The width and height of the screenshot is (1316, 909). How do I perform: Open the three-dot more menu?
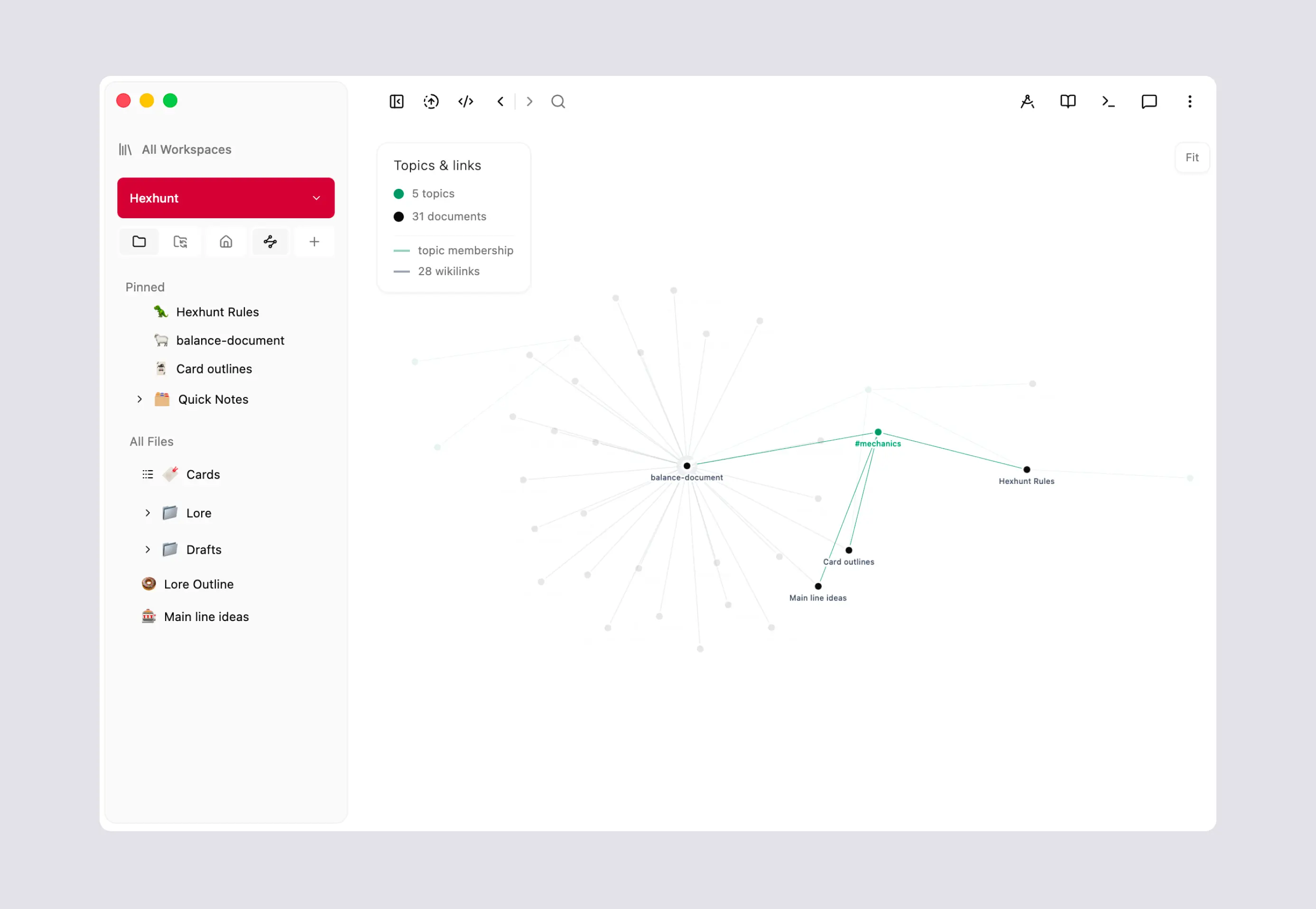[x=1190, y=102]
